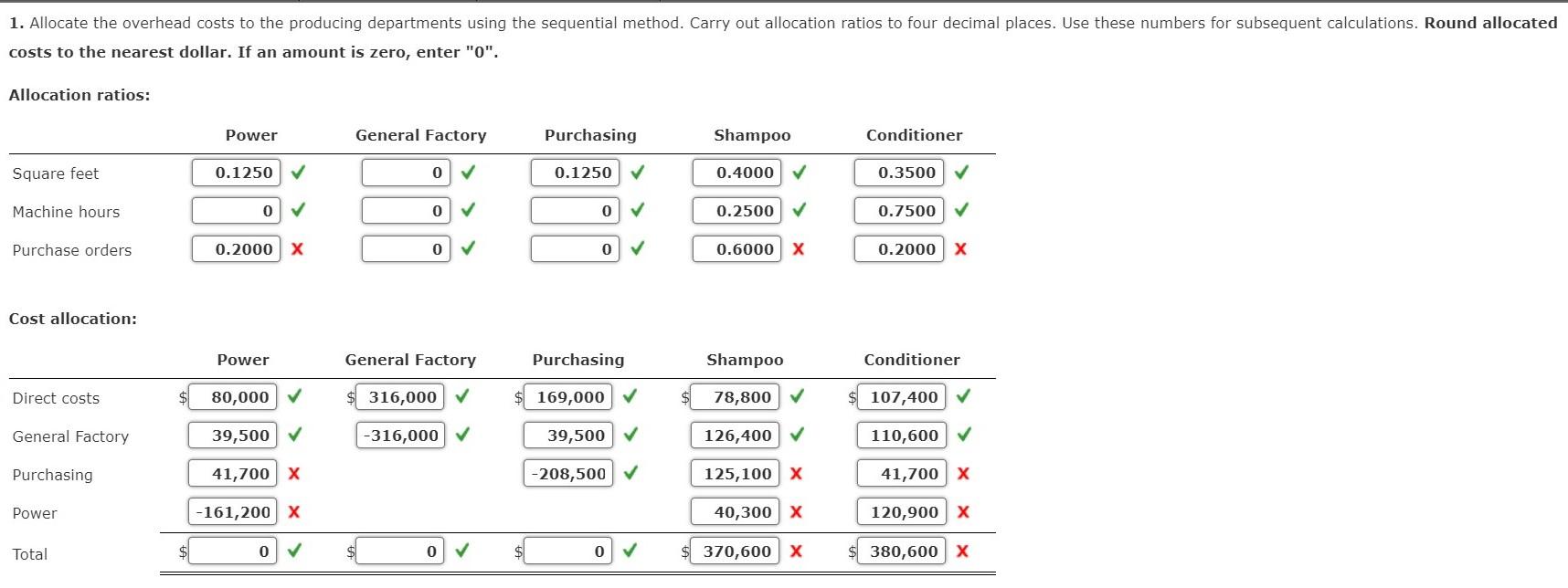Select the -208,500 input in Purchasing column
This screenshot has width=1568, height=588.
click(567, 473)
